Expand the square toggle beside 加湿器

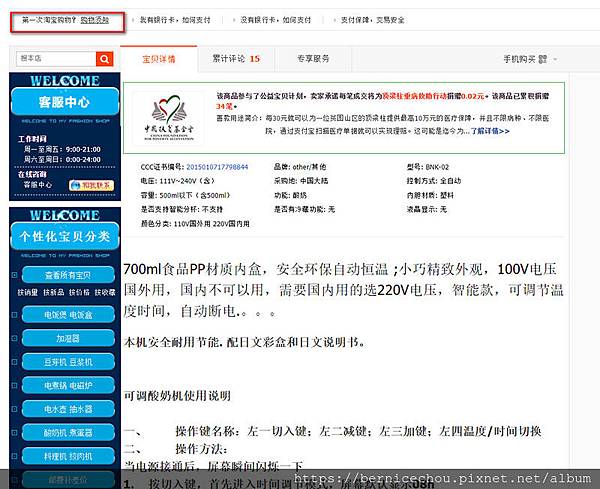pos(15,338)
